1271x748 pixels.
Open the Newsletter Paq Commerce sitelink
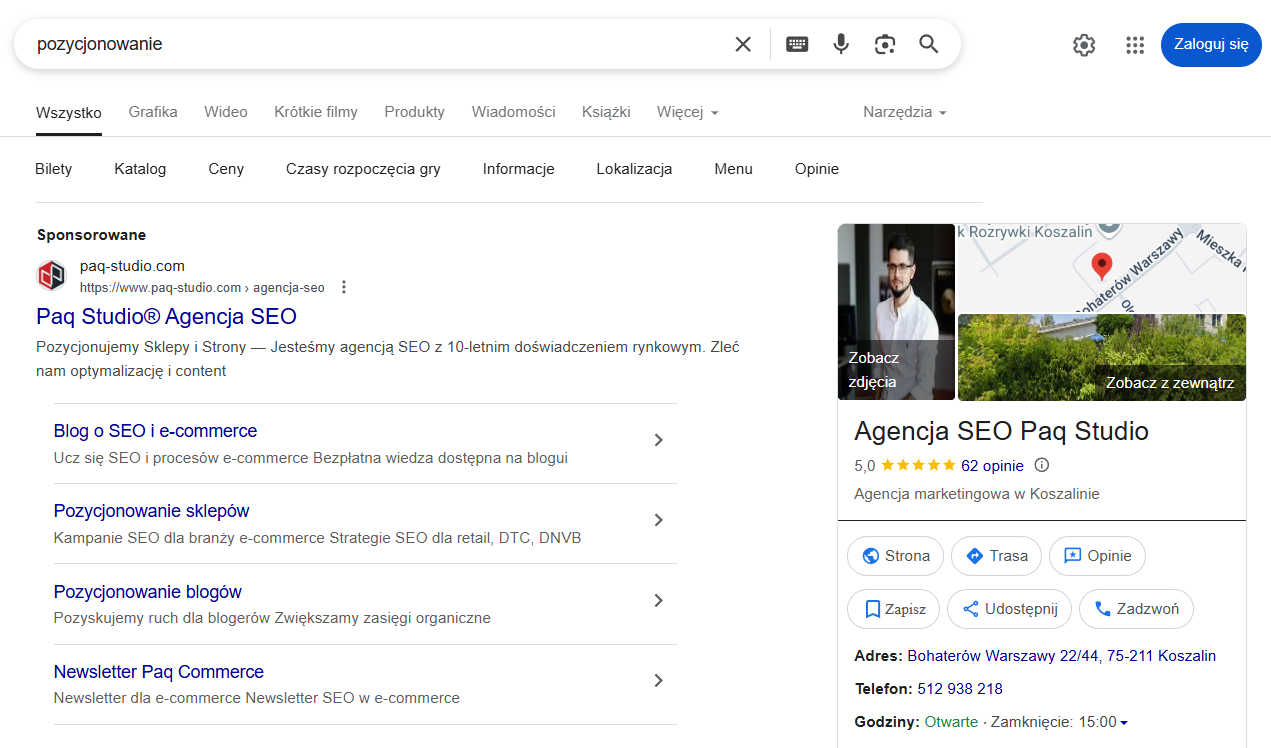pos(159,672)
